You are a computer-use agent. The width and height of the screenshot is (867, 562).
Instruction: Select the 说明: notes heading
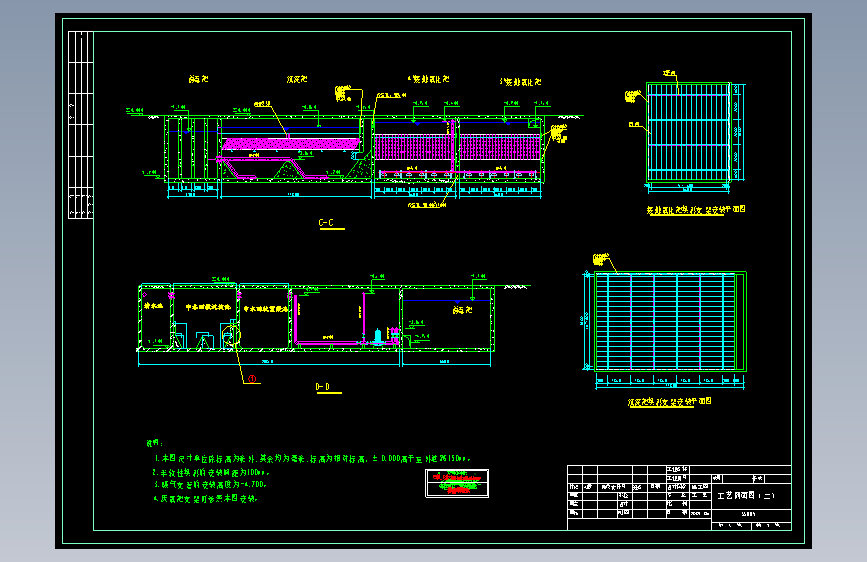tap(154, 443)
